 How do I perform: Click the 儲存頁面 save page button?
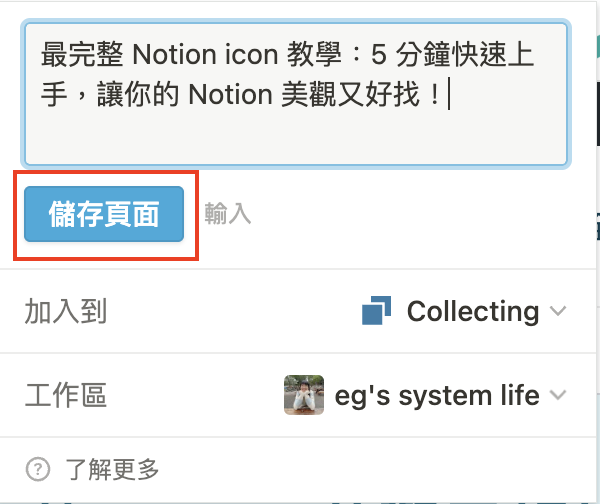(x=104, y=214)
